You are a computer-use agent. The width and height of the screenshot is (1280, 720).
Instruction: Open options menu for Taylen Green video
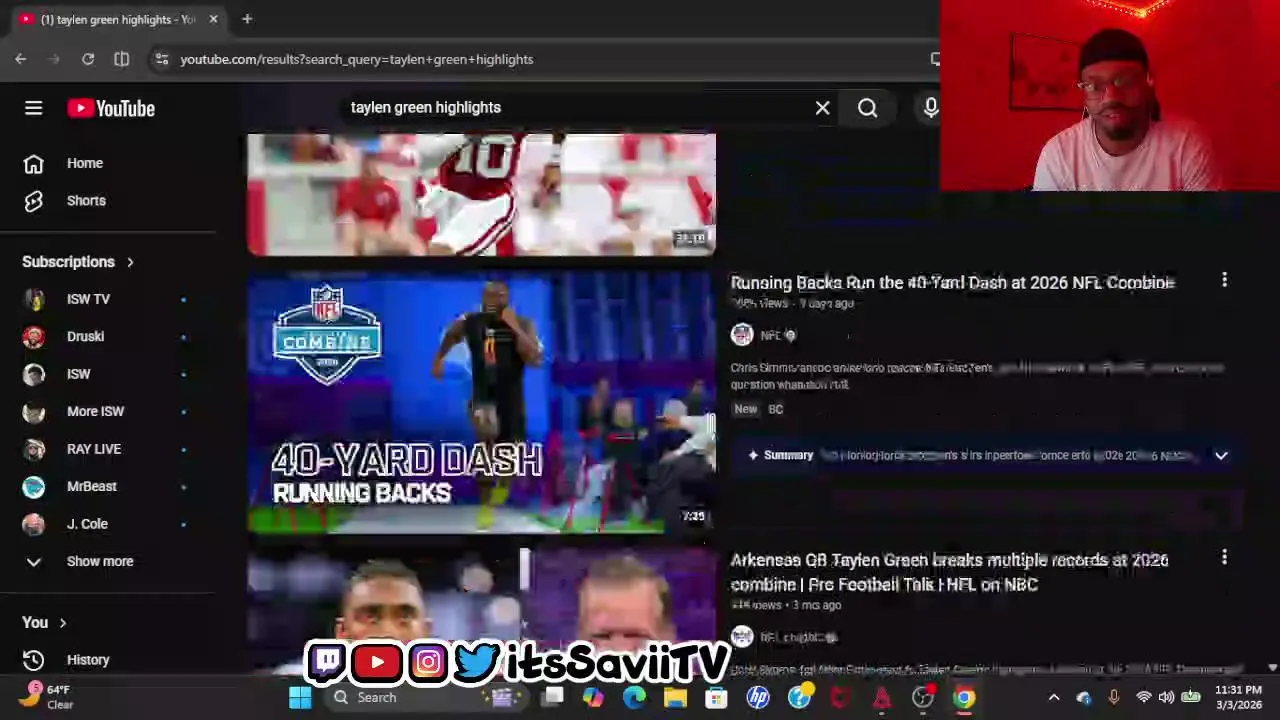[x=1224, y=558]
